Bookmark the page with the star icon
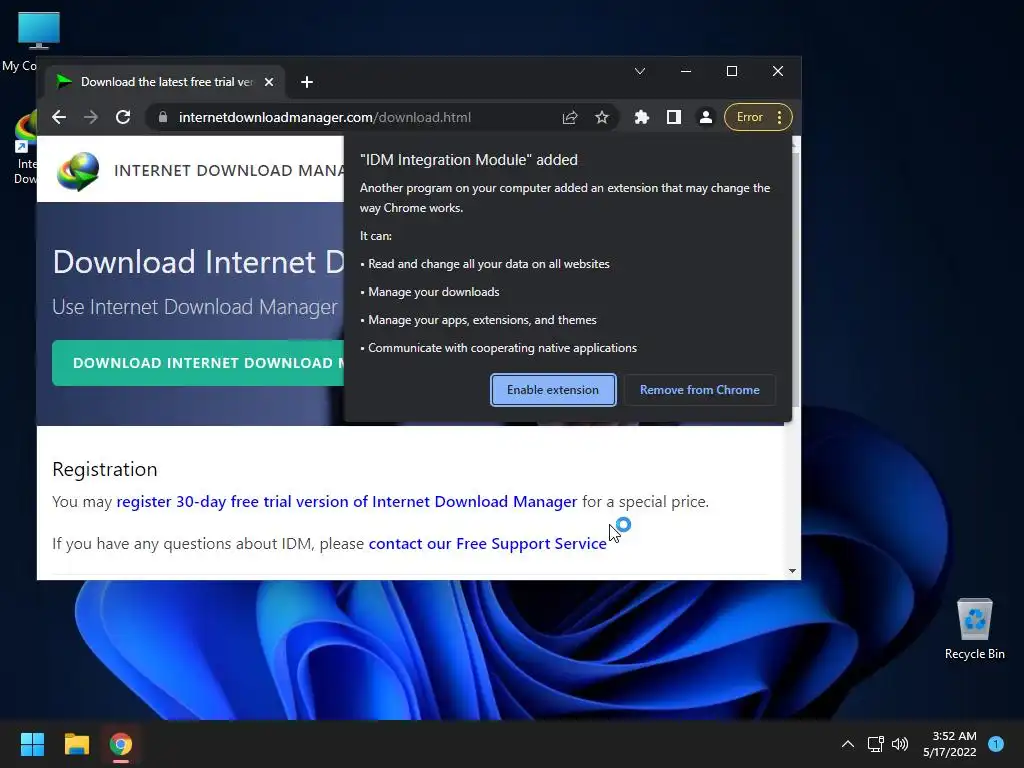The image size is (1024, 768). (602, 117)
